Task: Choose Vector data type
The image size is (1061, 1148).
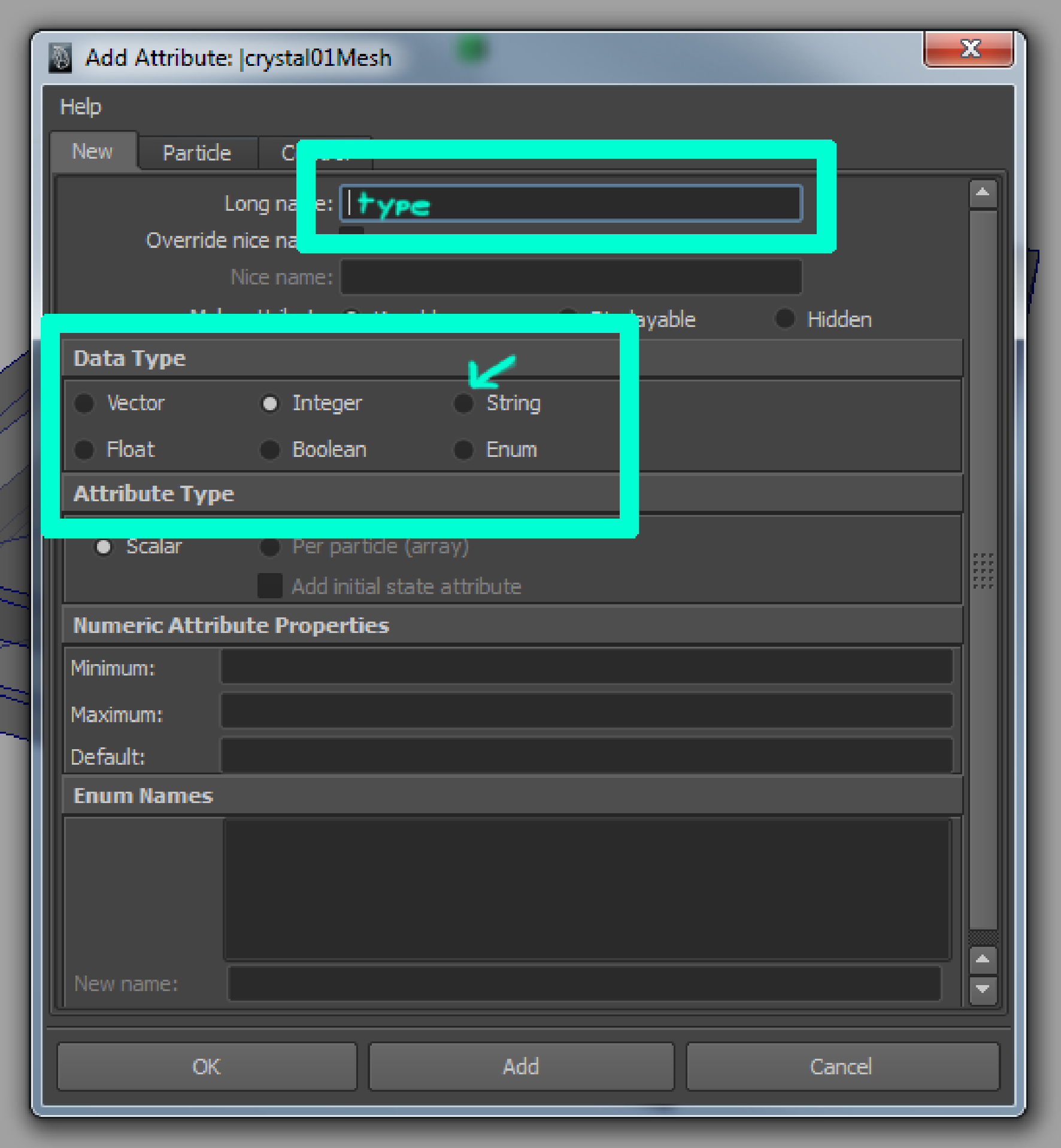Action: [x=84, y=403]
